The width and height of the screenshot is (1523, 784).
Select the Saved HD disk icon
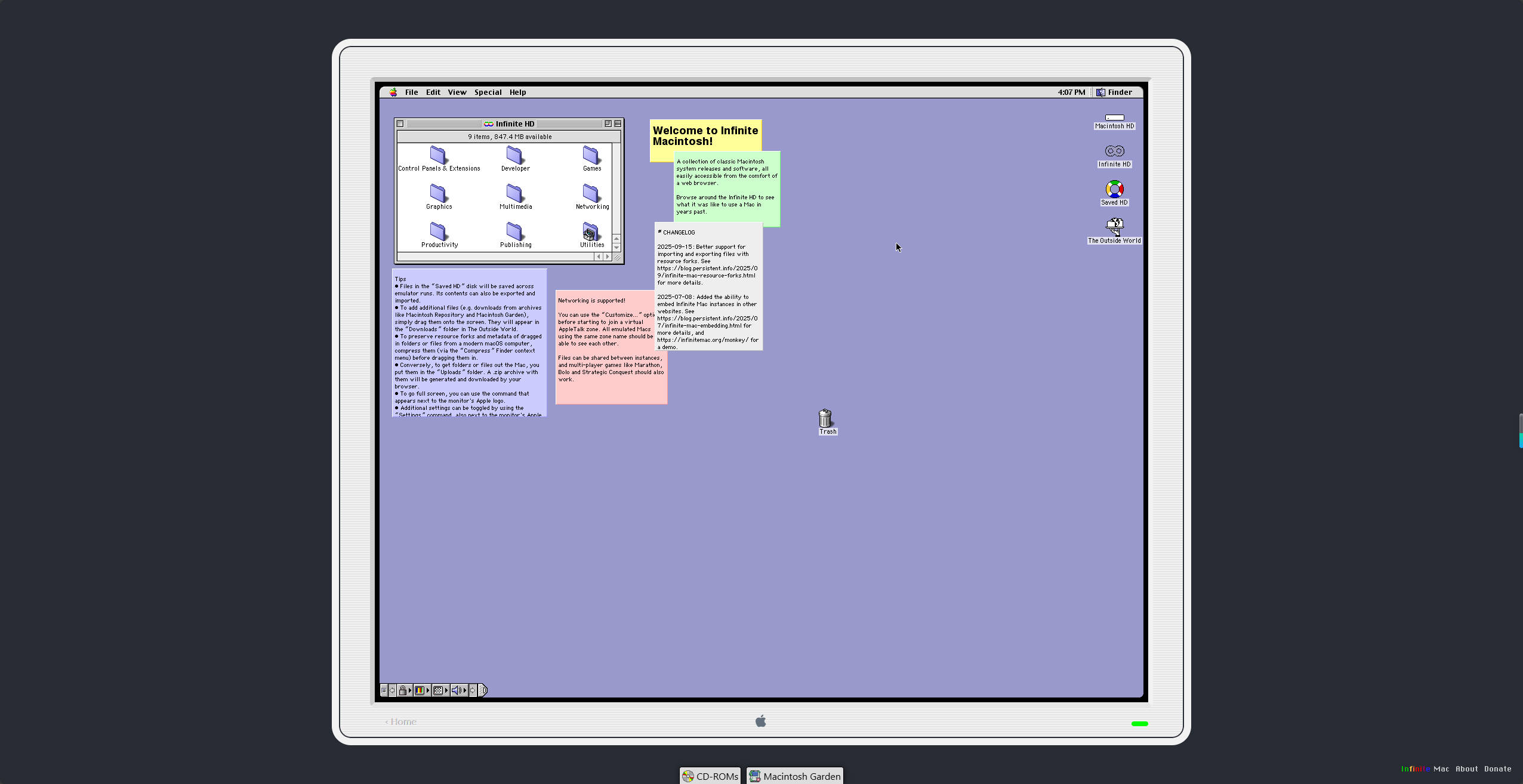point(1114,190)
